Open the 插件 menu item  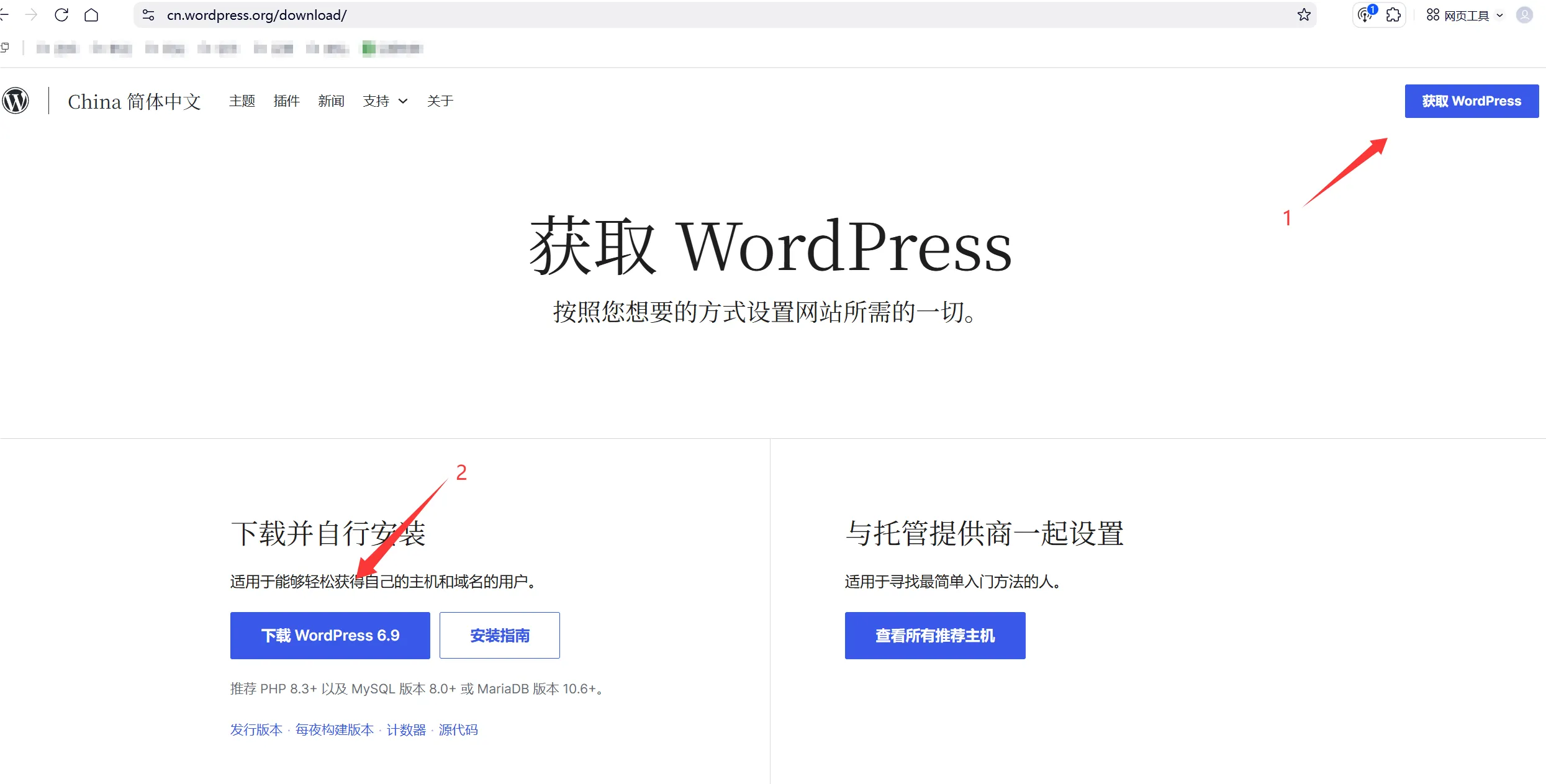286,101
